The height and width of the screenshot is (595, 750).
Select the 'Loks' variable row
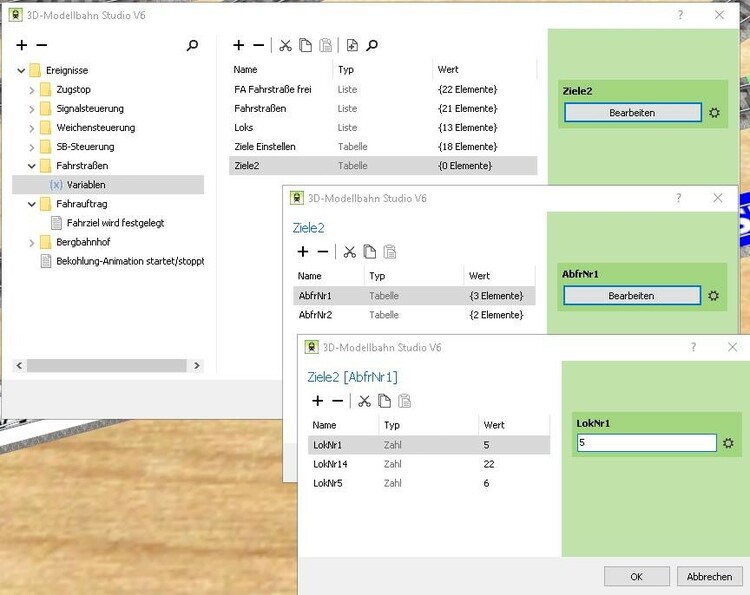pyautogui.click(x=383, y=128)
